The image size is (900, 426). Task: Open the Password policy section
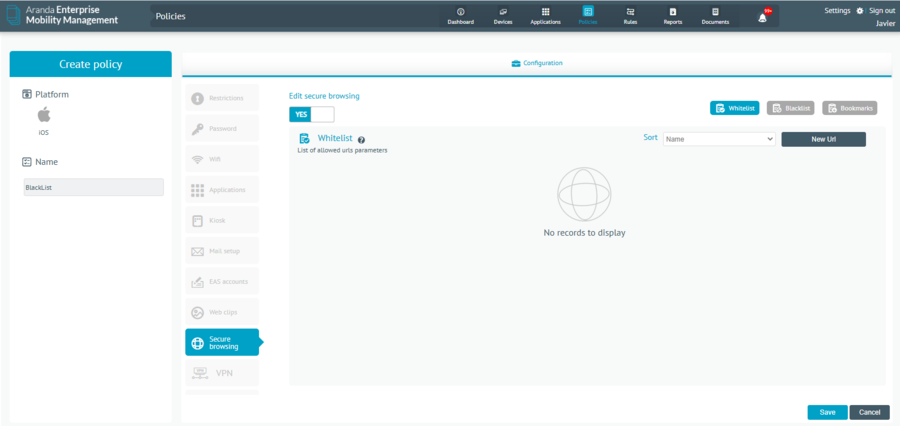point(222,128)
